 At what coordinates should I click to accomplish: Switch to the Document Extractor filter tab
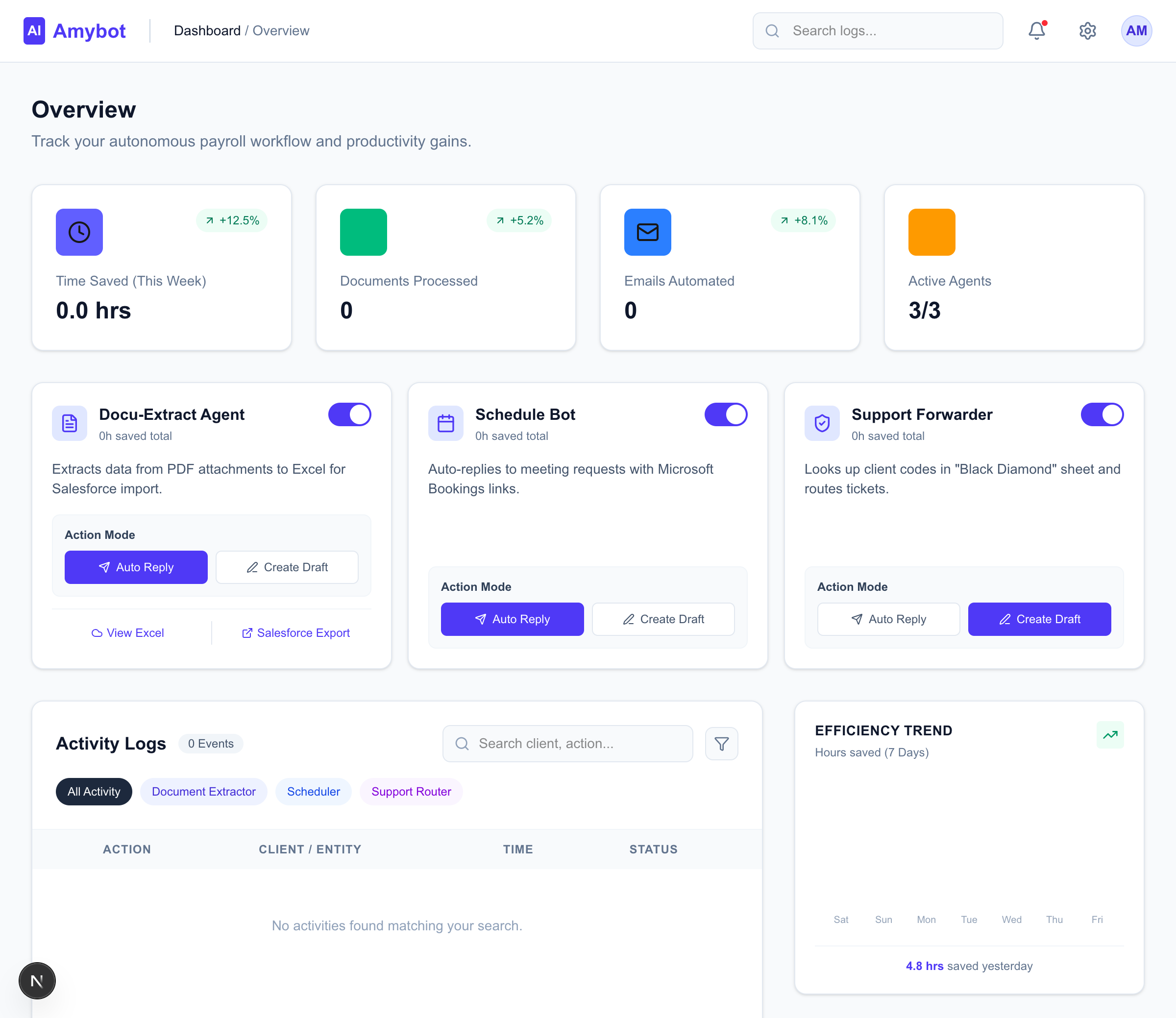click(x=203, y=791)
